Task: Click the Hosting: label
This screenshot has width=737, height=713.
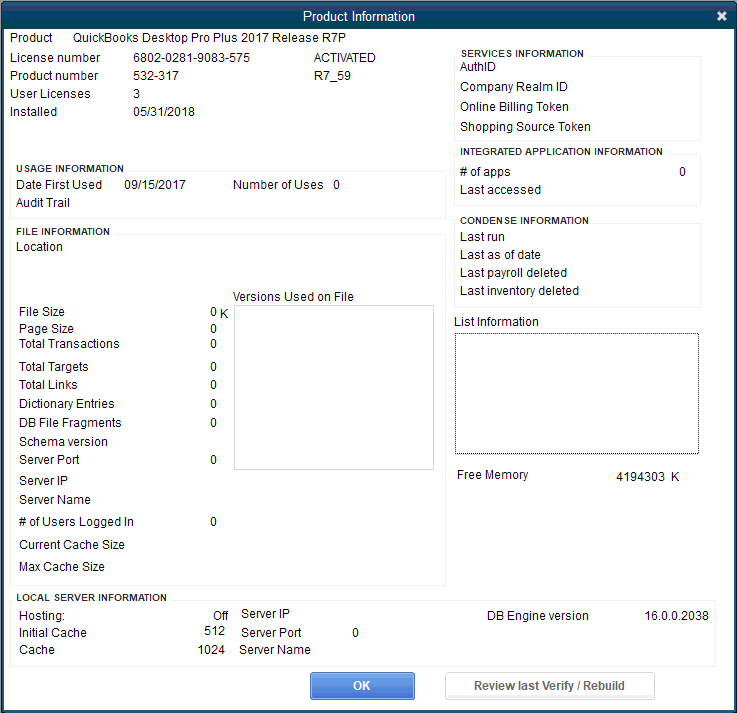Action: (42, 616)
